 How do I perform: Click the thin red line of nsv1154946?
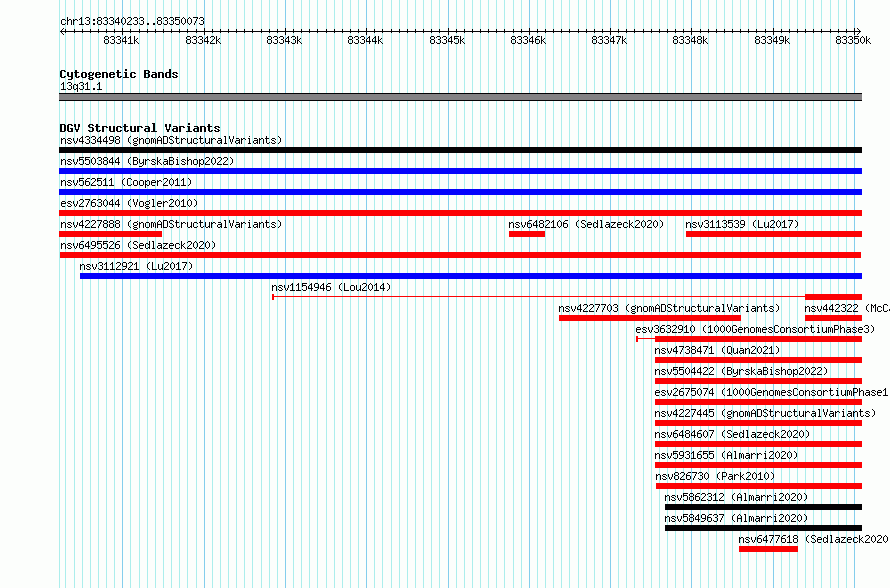[538, 297]
